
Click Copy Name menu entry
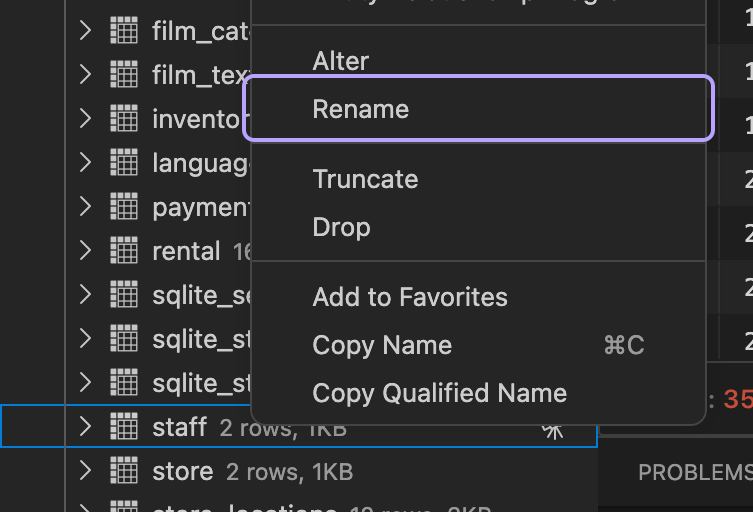click(x=478, y=345)
